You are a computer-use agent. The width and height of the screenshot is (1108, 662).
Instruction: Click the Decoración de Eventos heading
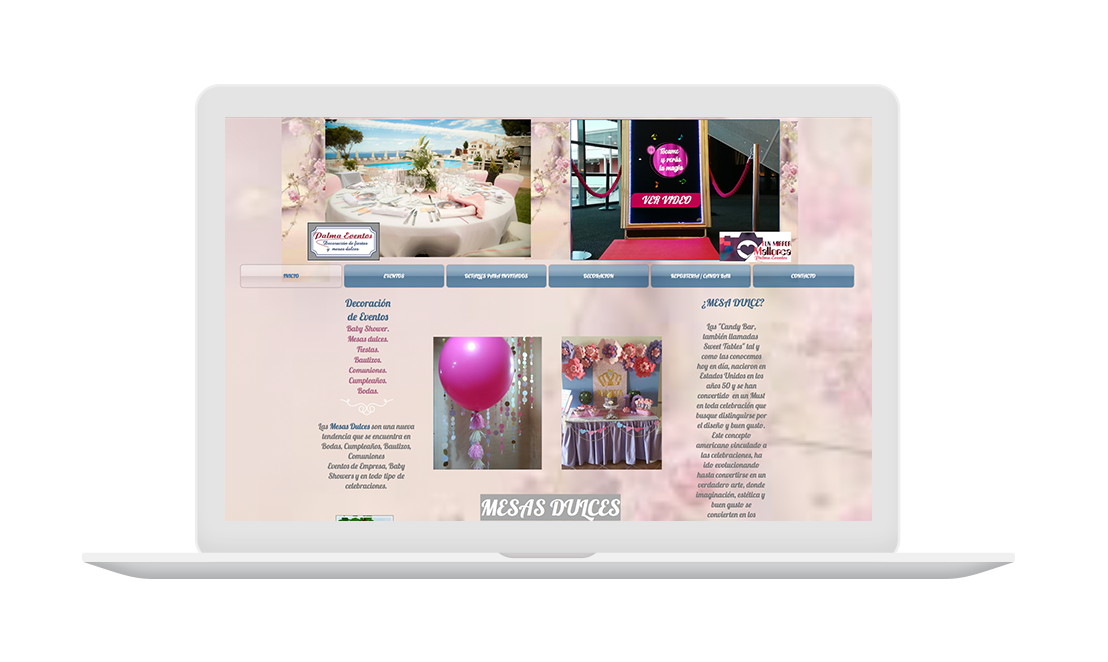(368, 310)
